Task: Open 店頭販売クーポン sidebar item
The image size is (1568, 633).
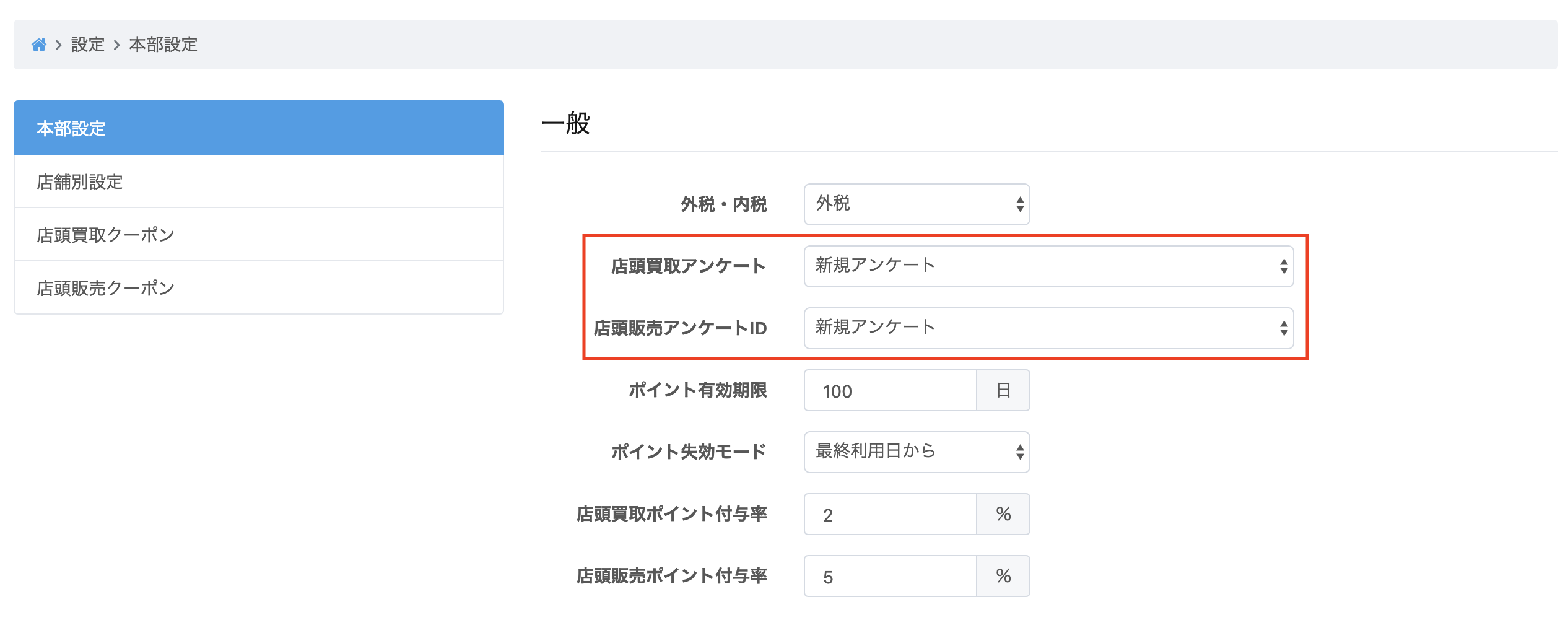Action: pos(259,288)
